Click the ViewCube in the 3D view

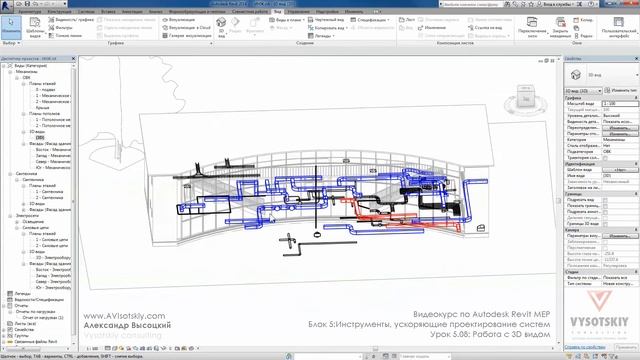coord(526,96)
